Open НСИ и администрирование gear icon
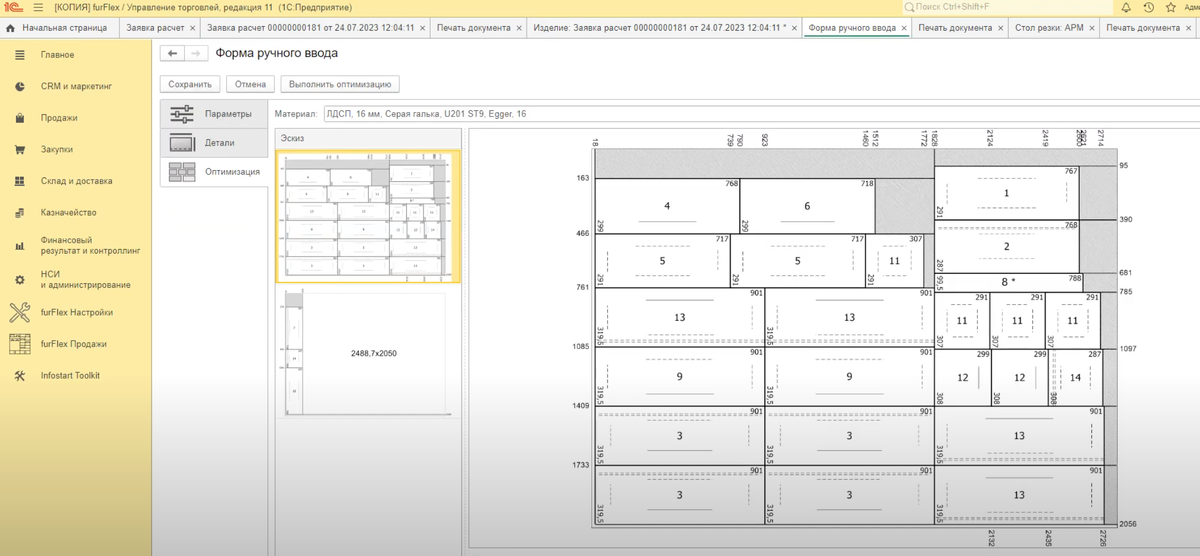1200x556 pixels. coord(20,279)
